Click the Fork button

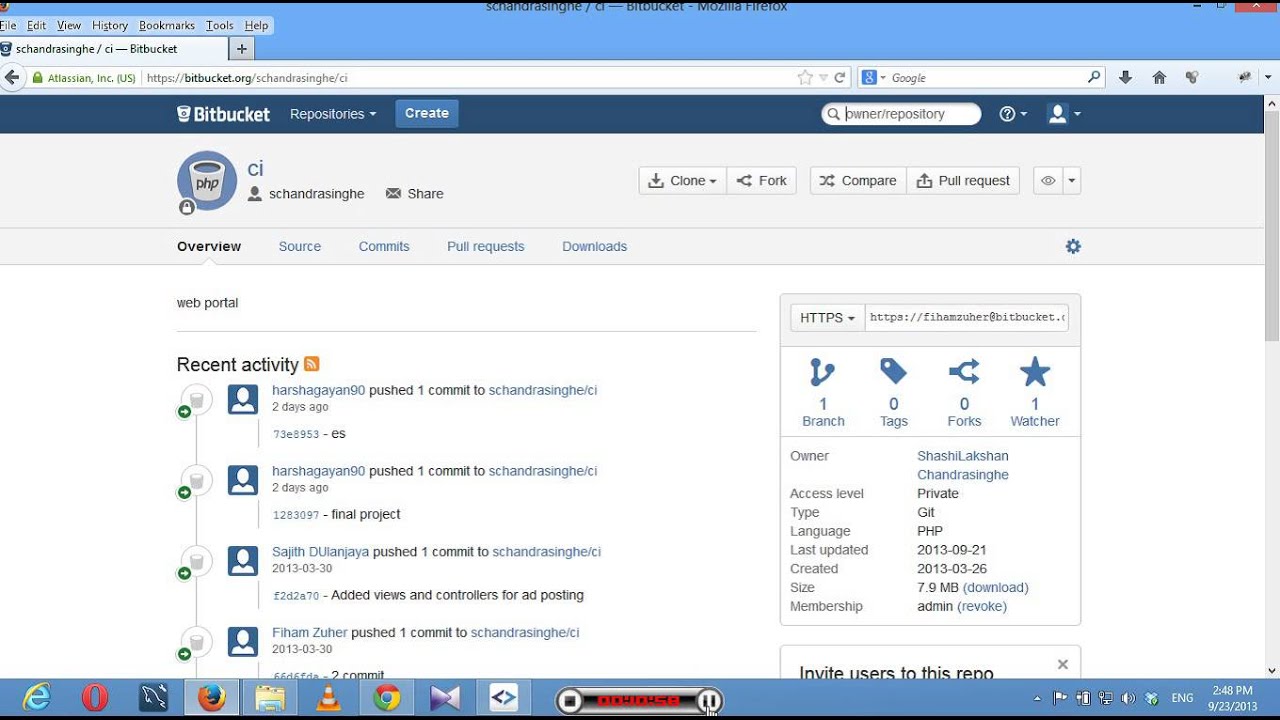[762, 181]
